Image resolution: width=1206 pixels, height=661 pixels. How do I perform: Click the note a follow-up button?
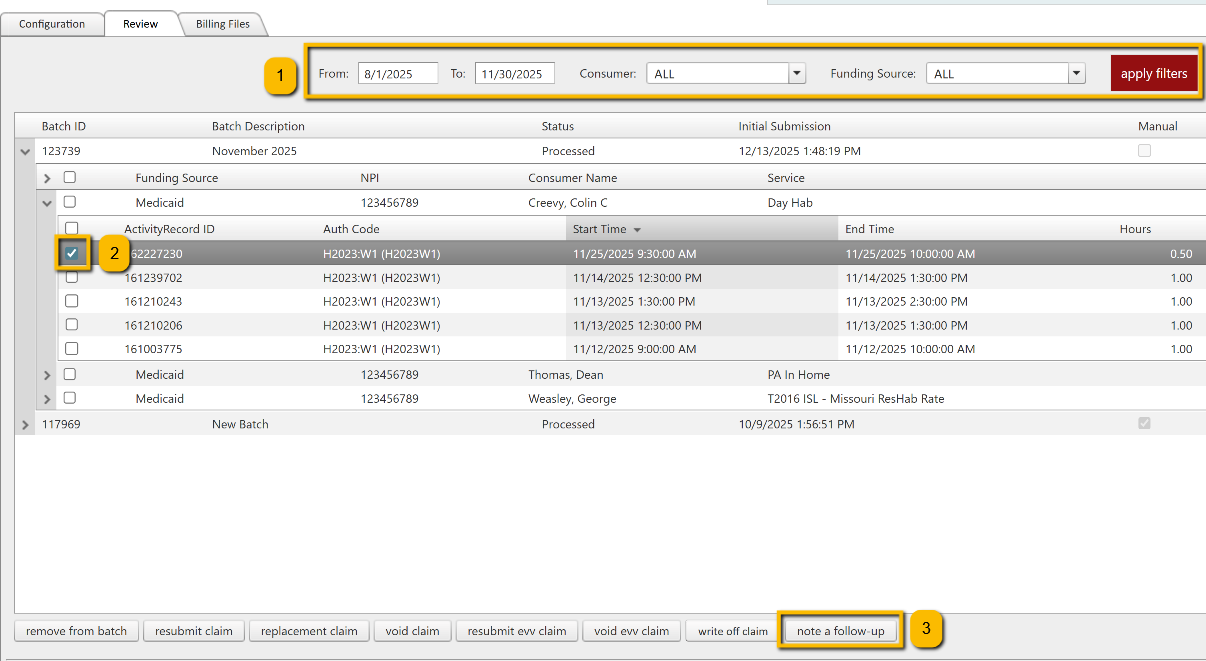point(840,631)
